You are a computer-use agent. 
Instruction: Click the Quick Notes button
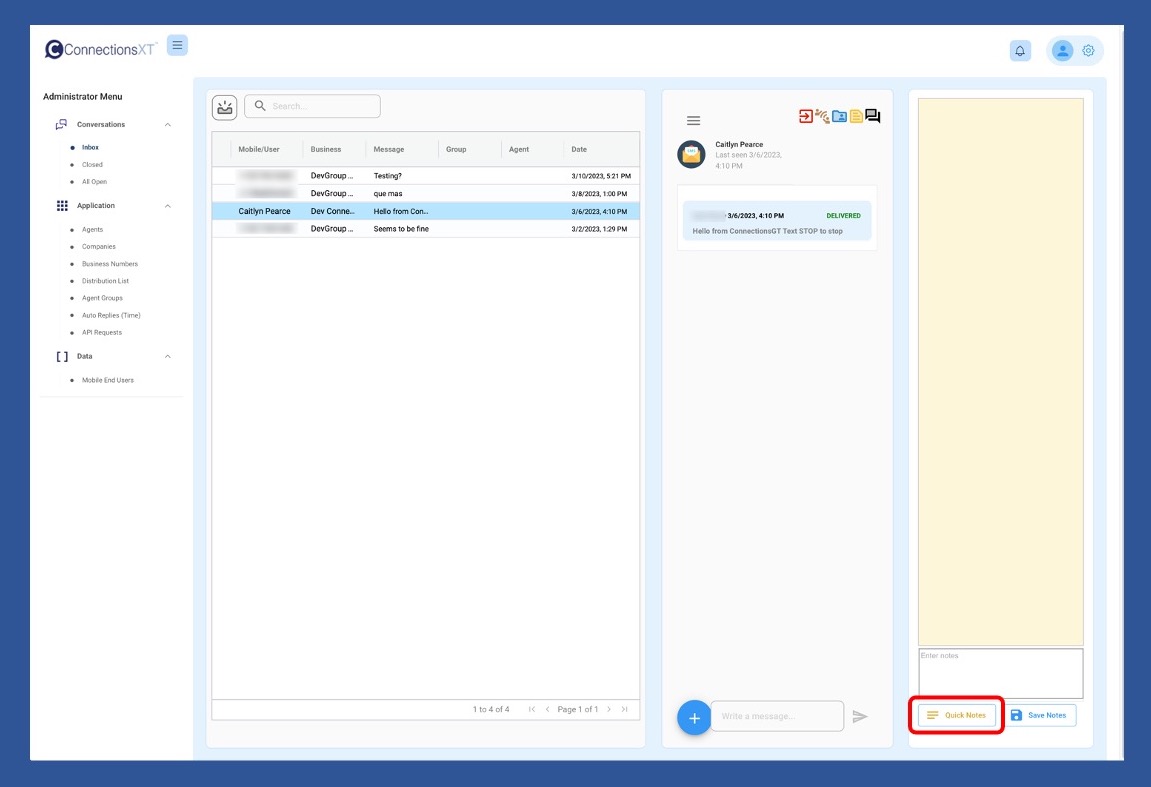point(957,715)
